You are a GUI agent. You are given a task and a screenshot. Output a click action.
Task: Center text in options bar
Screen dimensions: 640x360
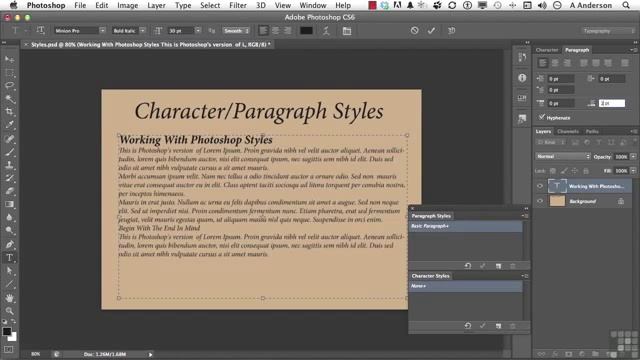[x=276, y=31]
